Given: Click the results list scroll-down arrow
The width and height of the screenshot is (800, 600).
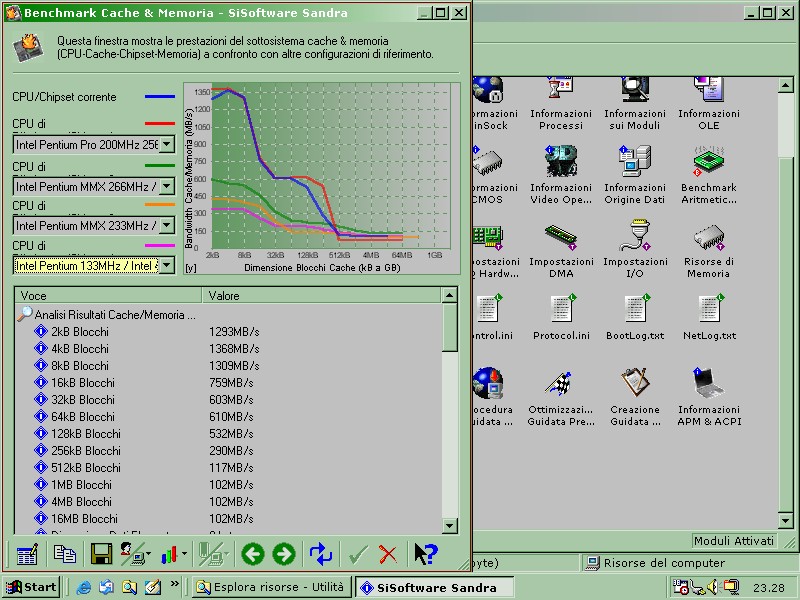Looking at the screenshot, I should coord(450,526).
